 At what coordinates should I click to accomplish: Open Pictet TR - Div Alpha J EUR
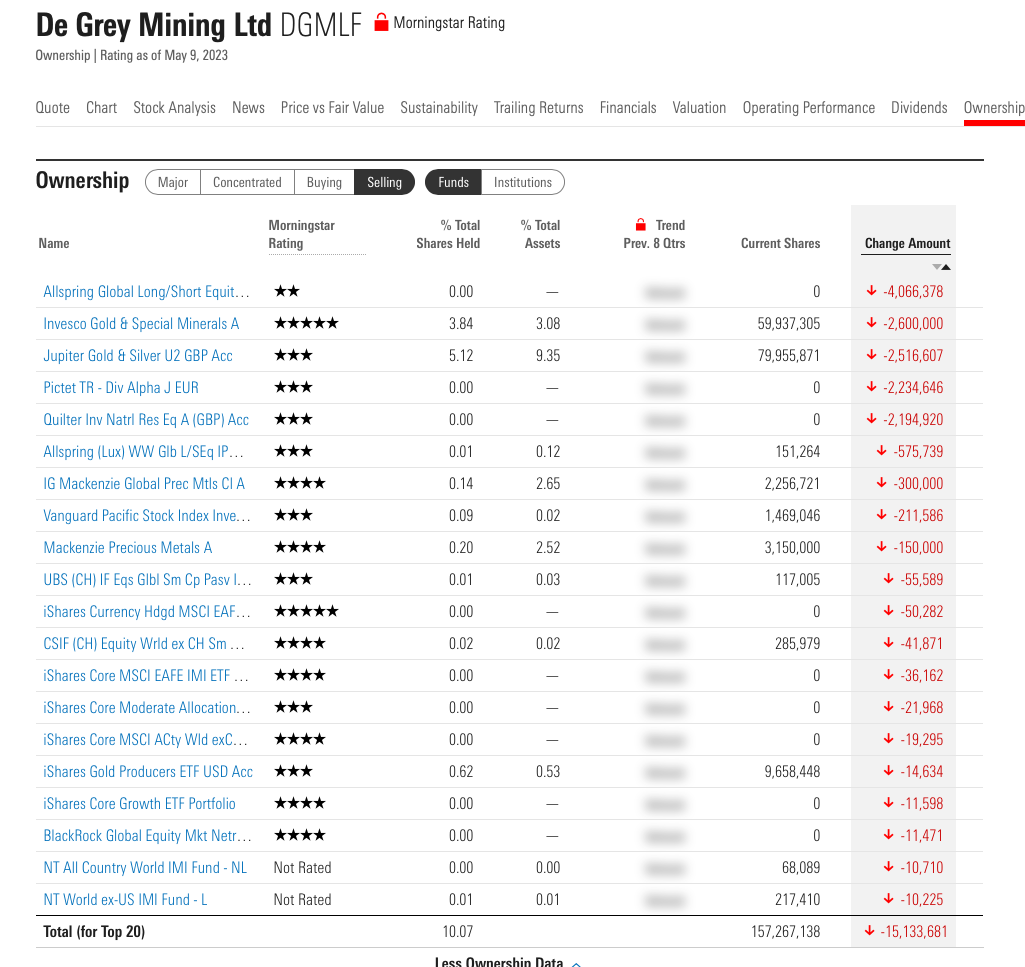point(121,388)
